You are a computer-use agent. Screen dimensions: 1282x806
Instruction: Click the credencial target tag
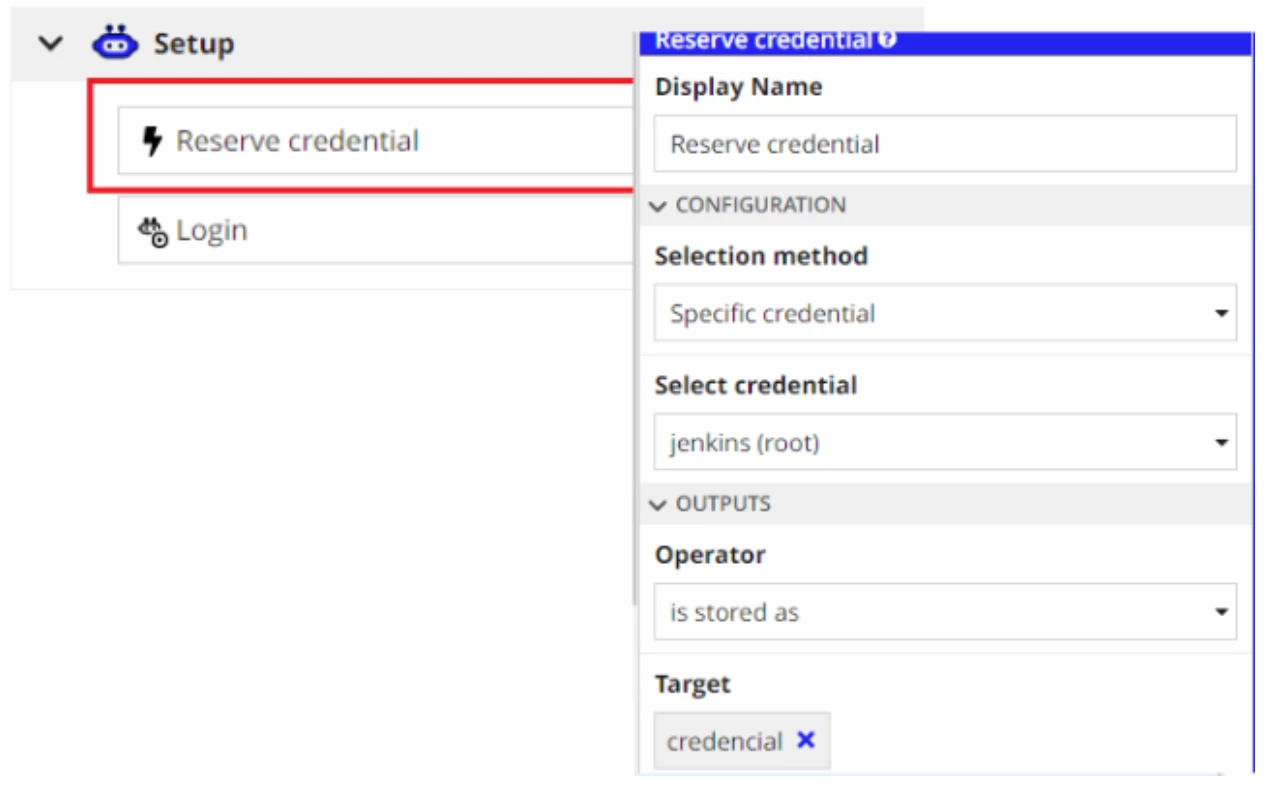tap(725, 741)
